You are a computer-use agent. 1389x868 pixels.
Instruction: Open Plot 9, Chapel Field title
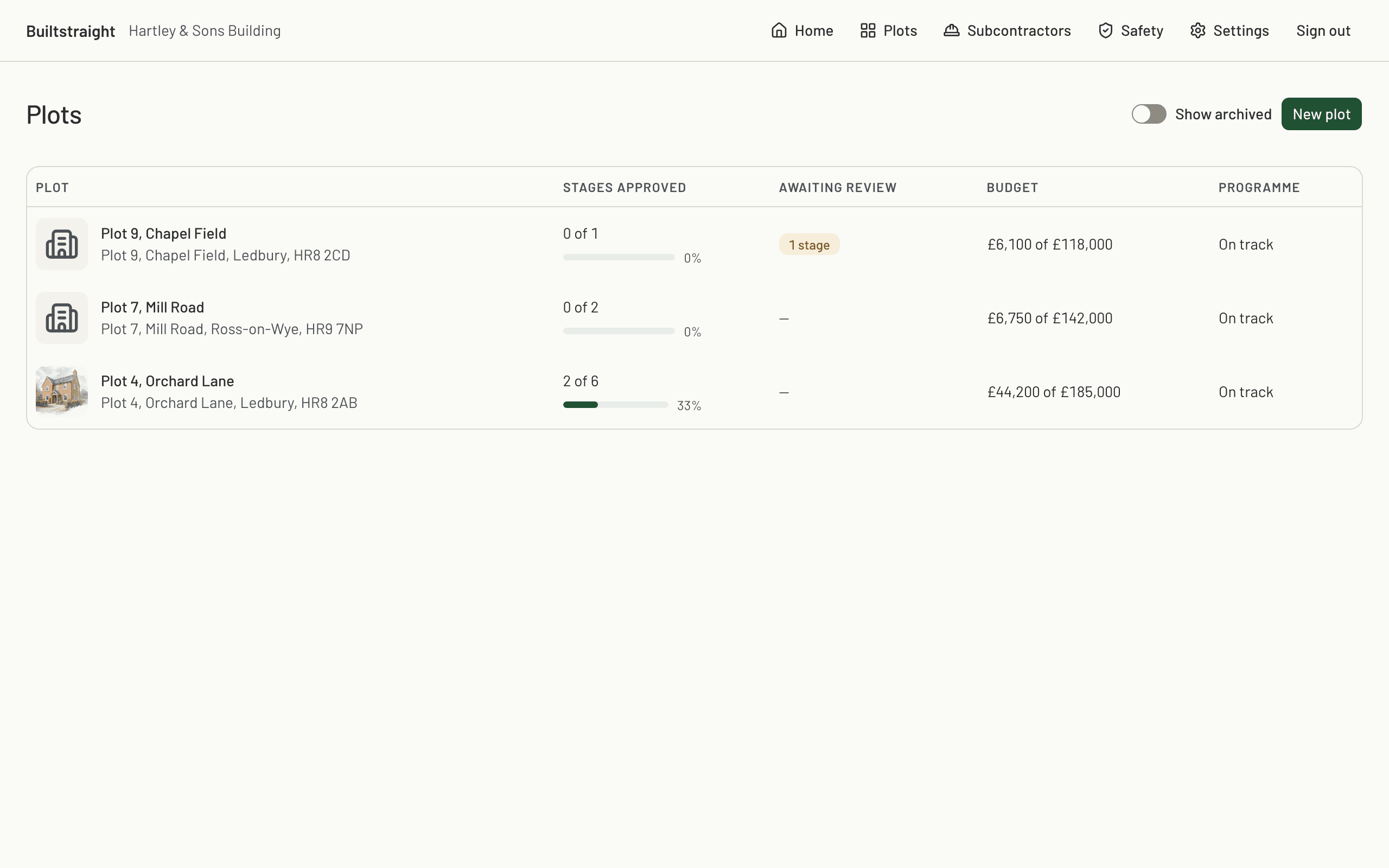(x=163, y=233)
